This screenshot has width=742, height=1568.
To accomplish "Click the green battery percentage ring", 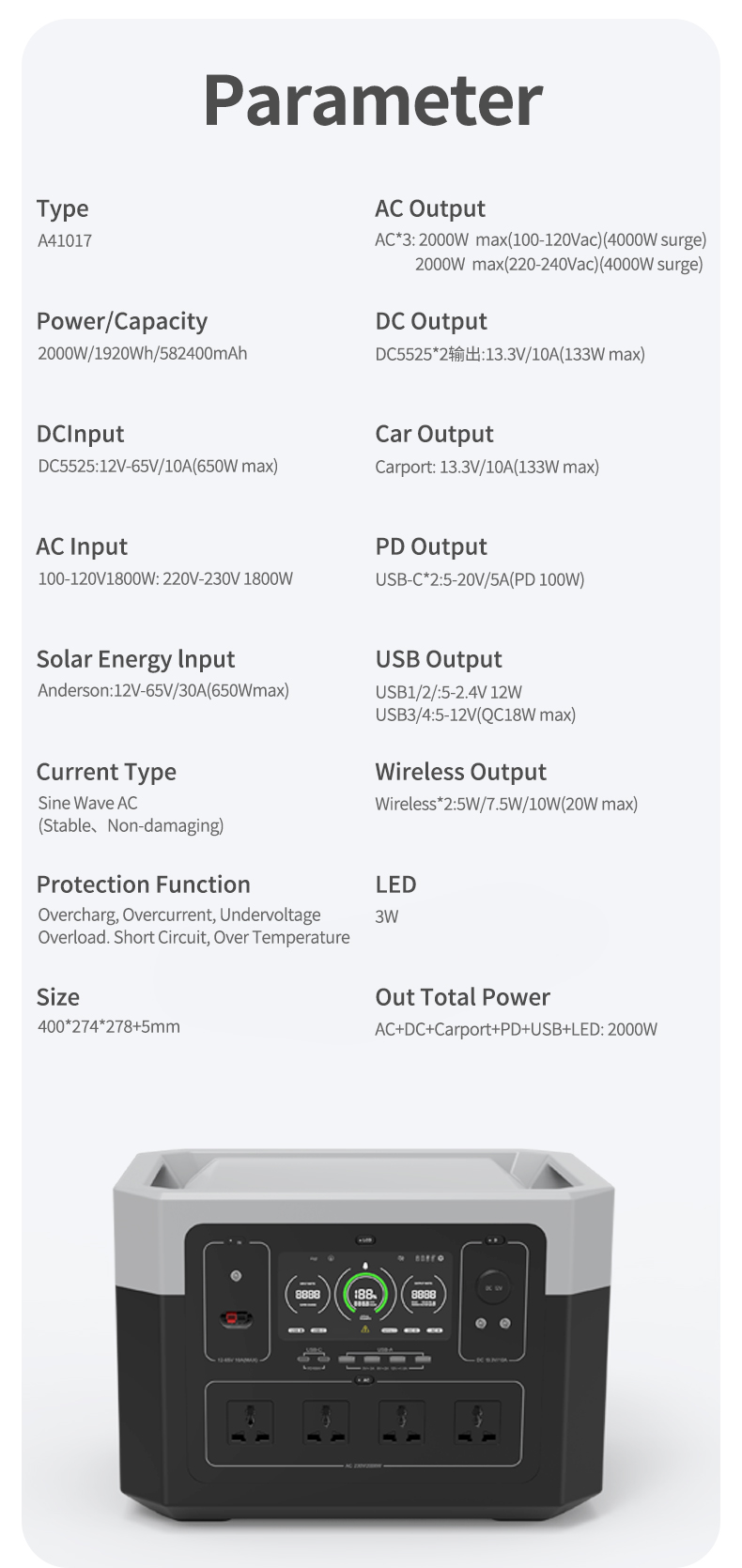I will tap(364, 1296).
